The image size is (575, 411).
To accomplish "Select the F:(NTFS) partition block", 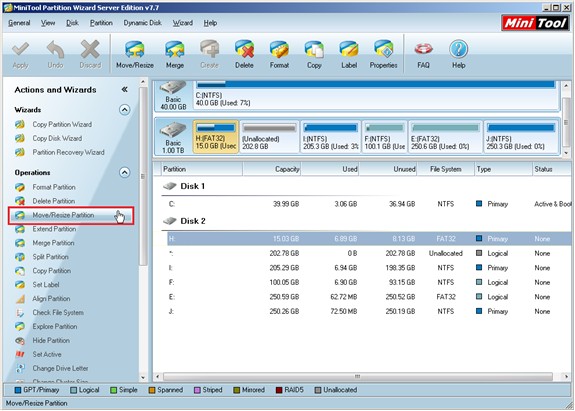I will 384,137.
